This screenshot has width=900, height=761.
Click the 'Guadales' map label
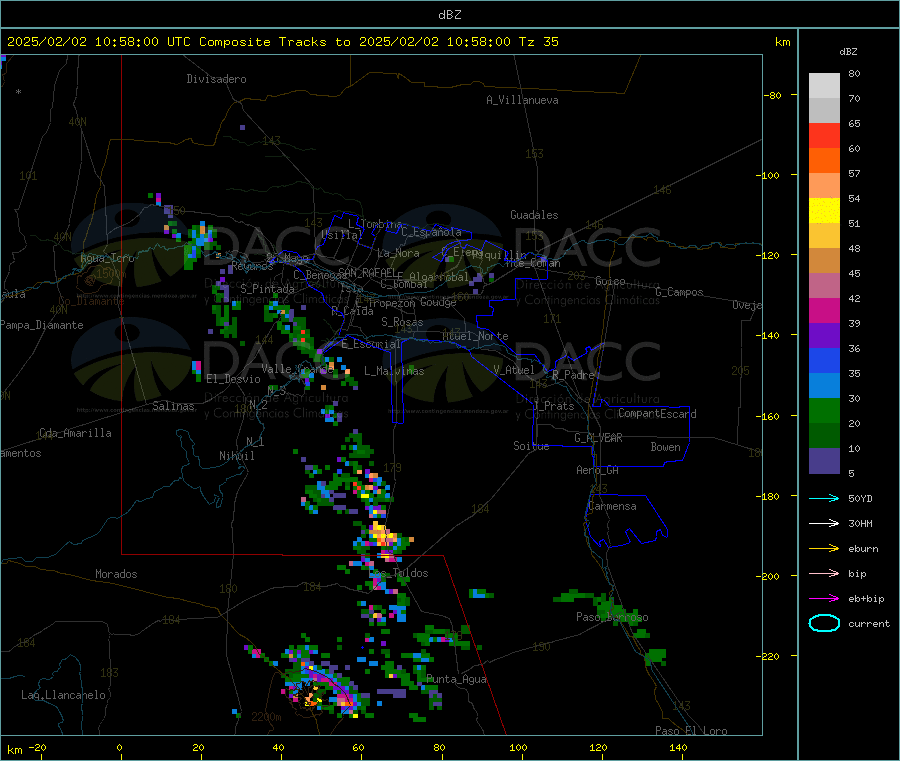pyautogui.click(x=534, y=215)
